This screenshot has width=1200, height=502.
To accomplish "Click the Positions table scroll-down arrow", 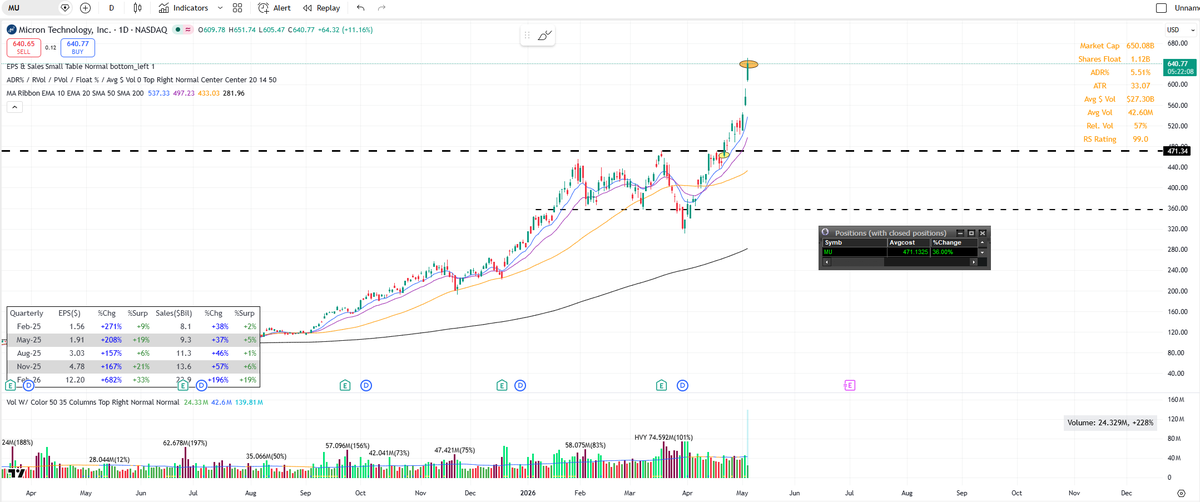I will [982, 252].
